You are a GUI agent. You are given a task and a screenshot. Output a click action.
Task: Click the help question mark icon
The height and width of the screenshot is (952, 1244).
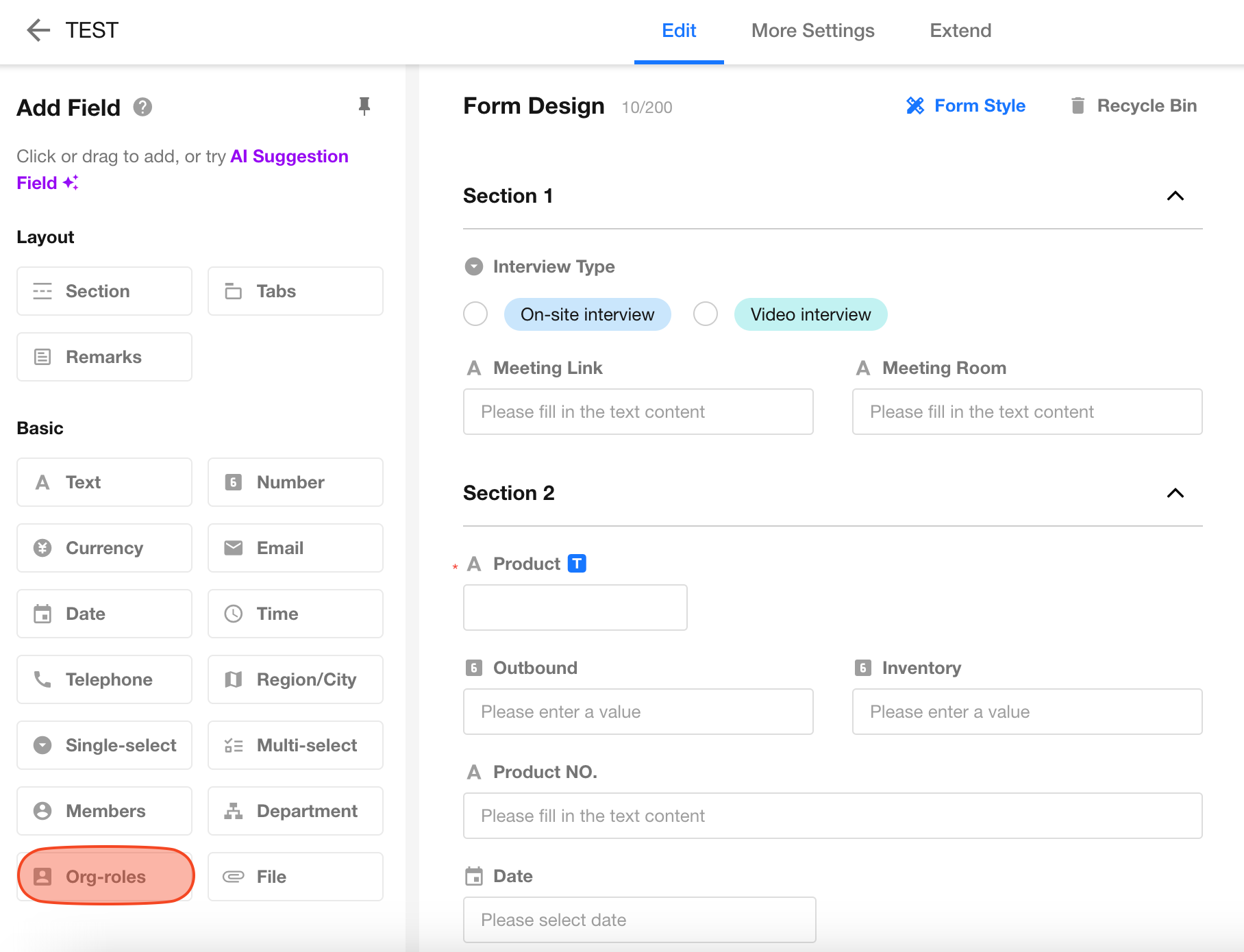(x=142, y=108)
